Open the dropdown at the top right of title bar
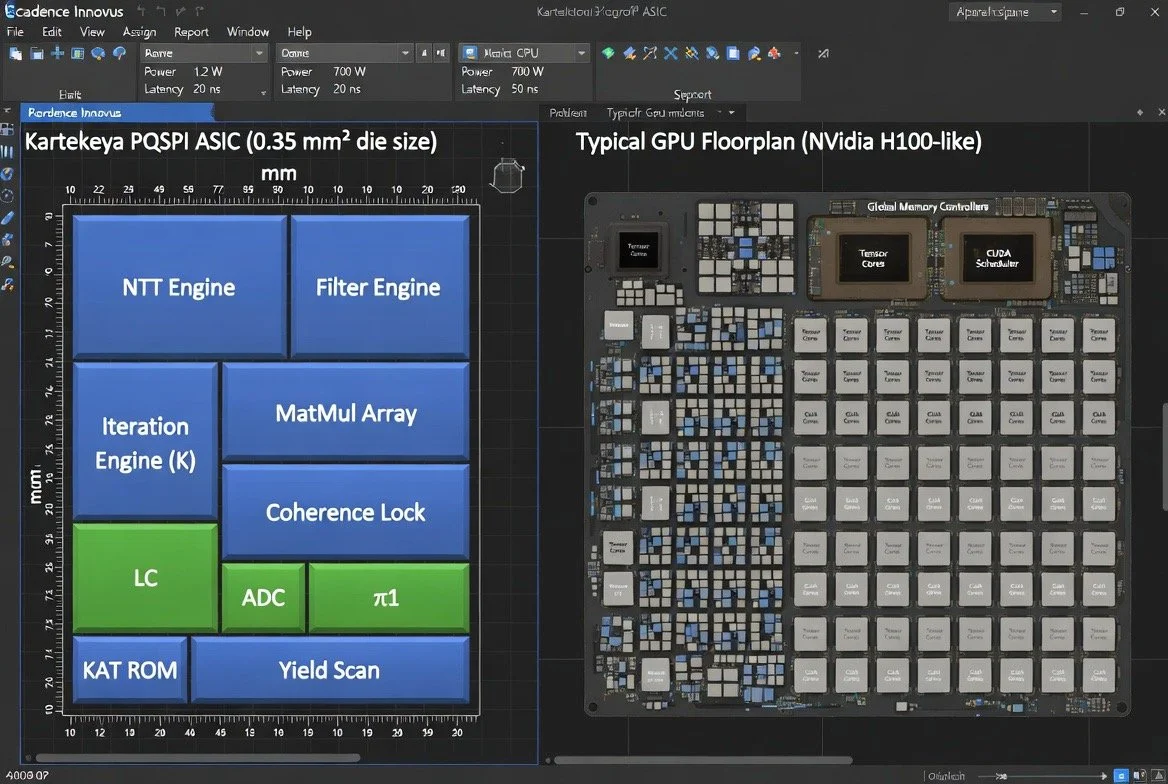 tap(1004, 12)
